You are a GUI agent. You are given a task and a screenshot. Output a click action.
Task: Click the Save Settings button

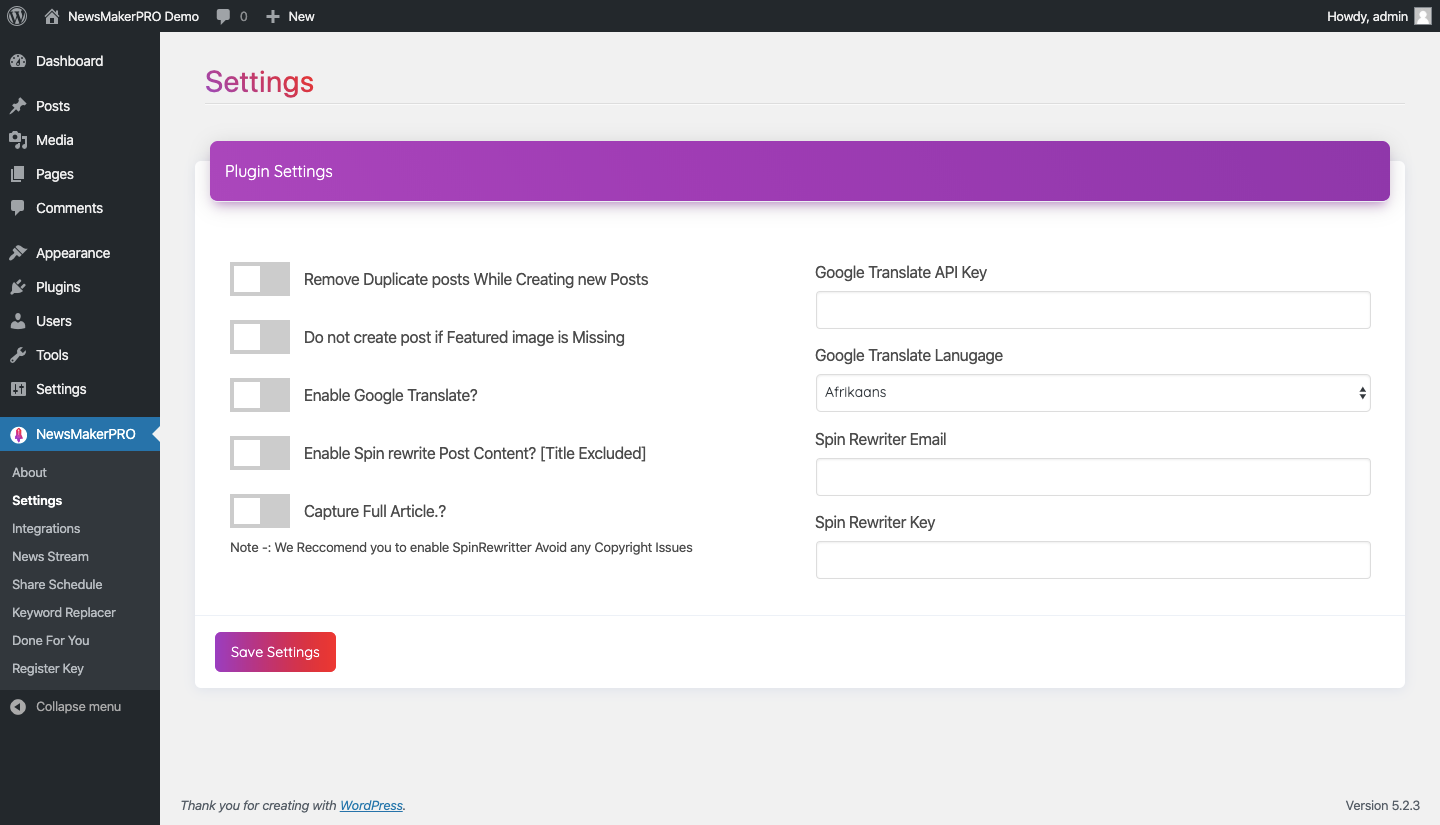(x=275, y=652)
